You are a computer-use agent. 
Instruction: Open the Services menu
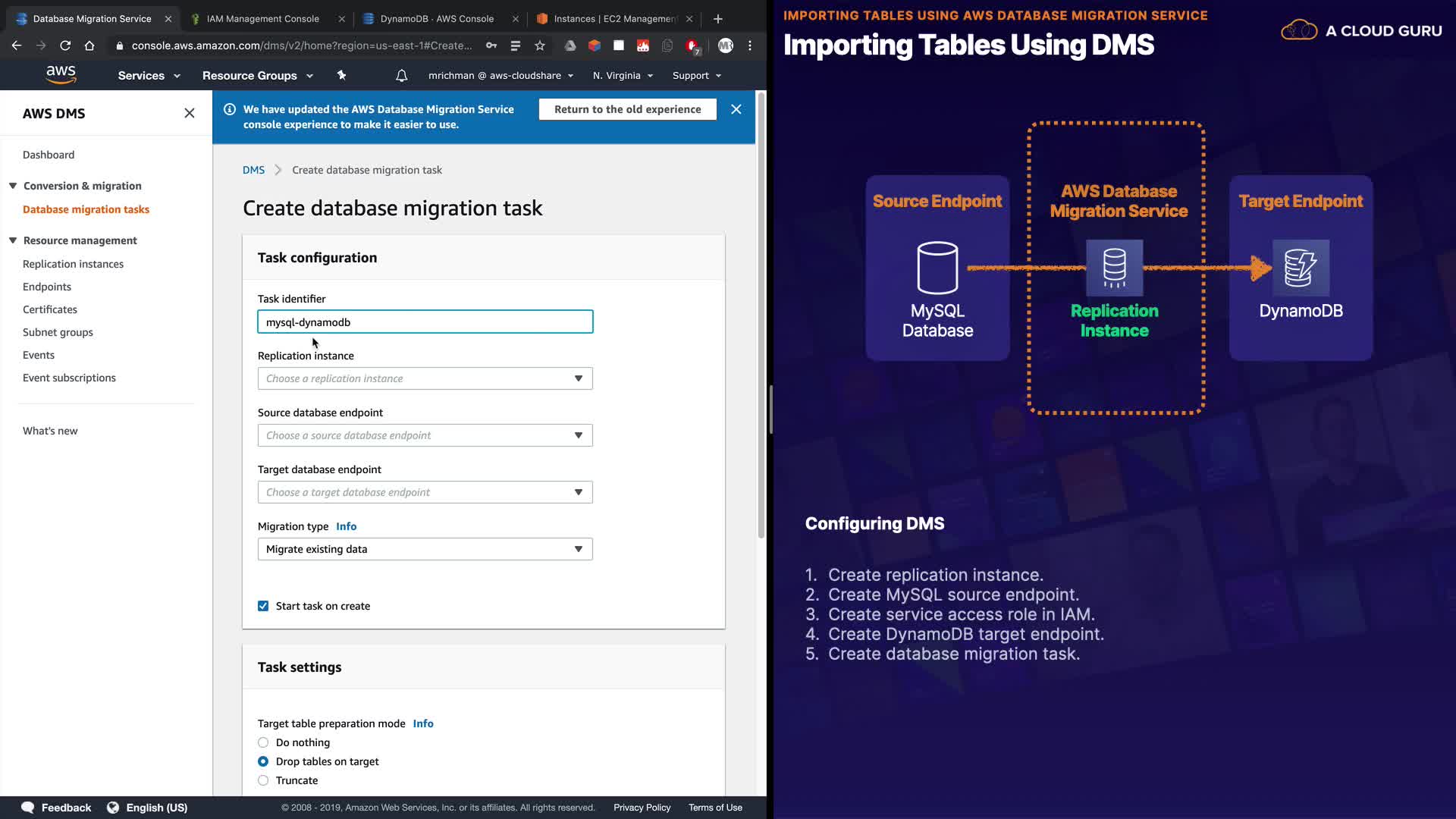(149, 75)
